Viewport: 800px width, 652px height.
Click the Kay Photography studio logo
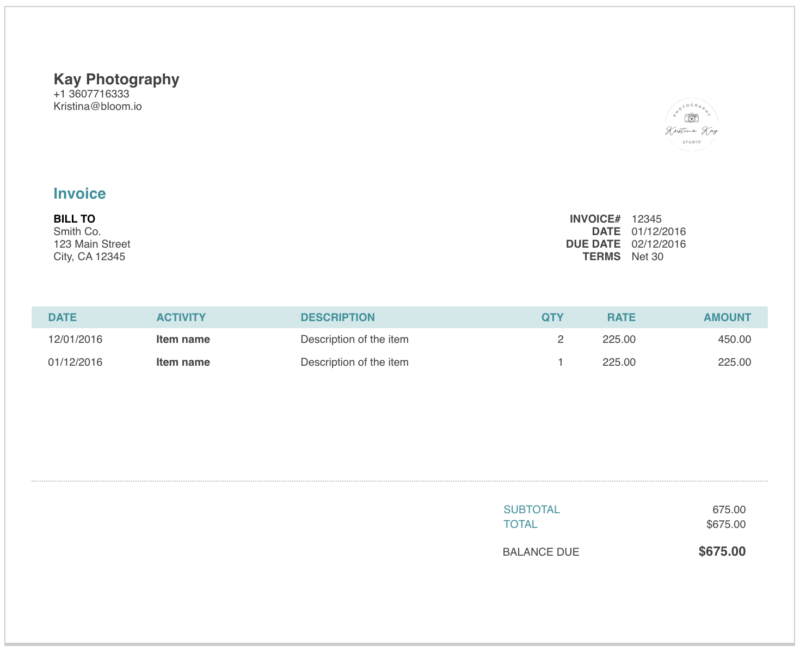point(692,124)
